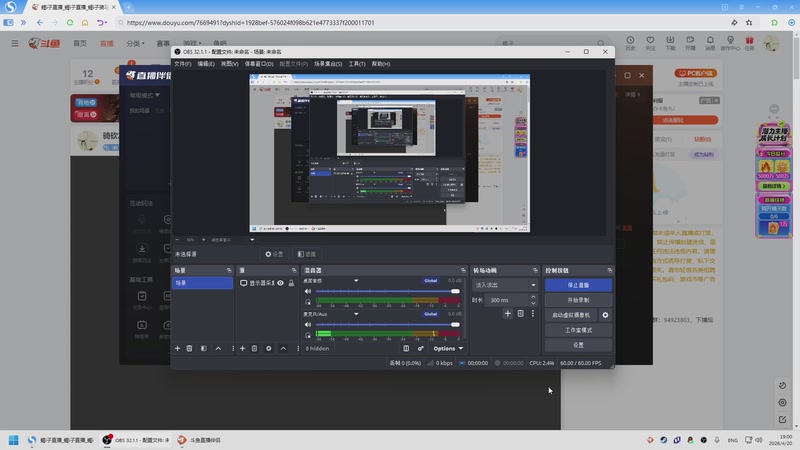Remove transition using the trash icon
Screen dimensions: 800x450
[520, 313]
